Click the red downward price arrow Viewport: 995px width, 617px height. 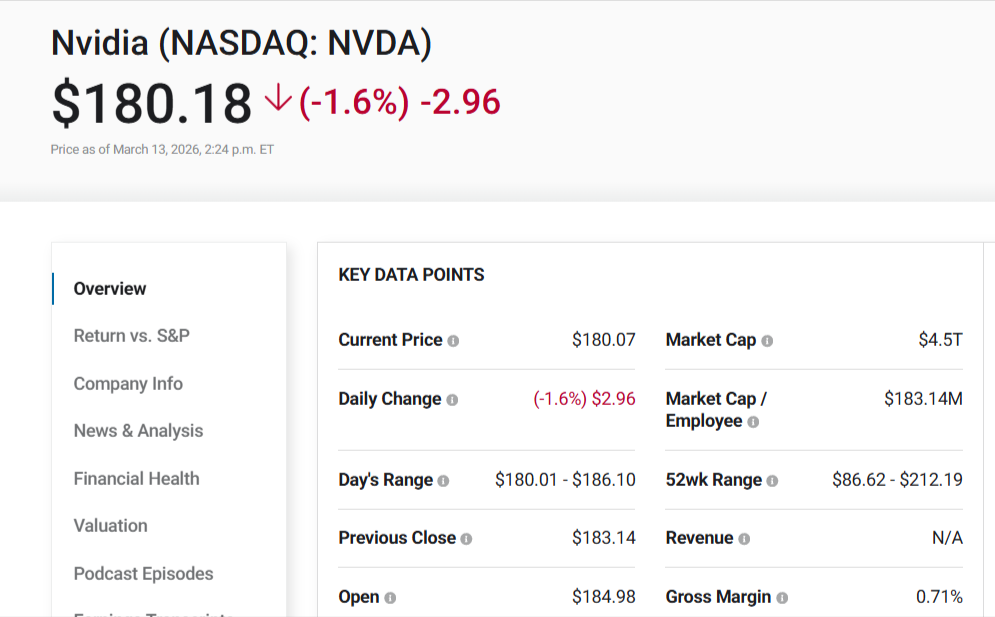[x=274, y=101]
